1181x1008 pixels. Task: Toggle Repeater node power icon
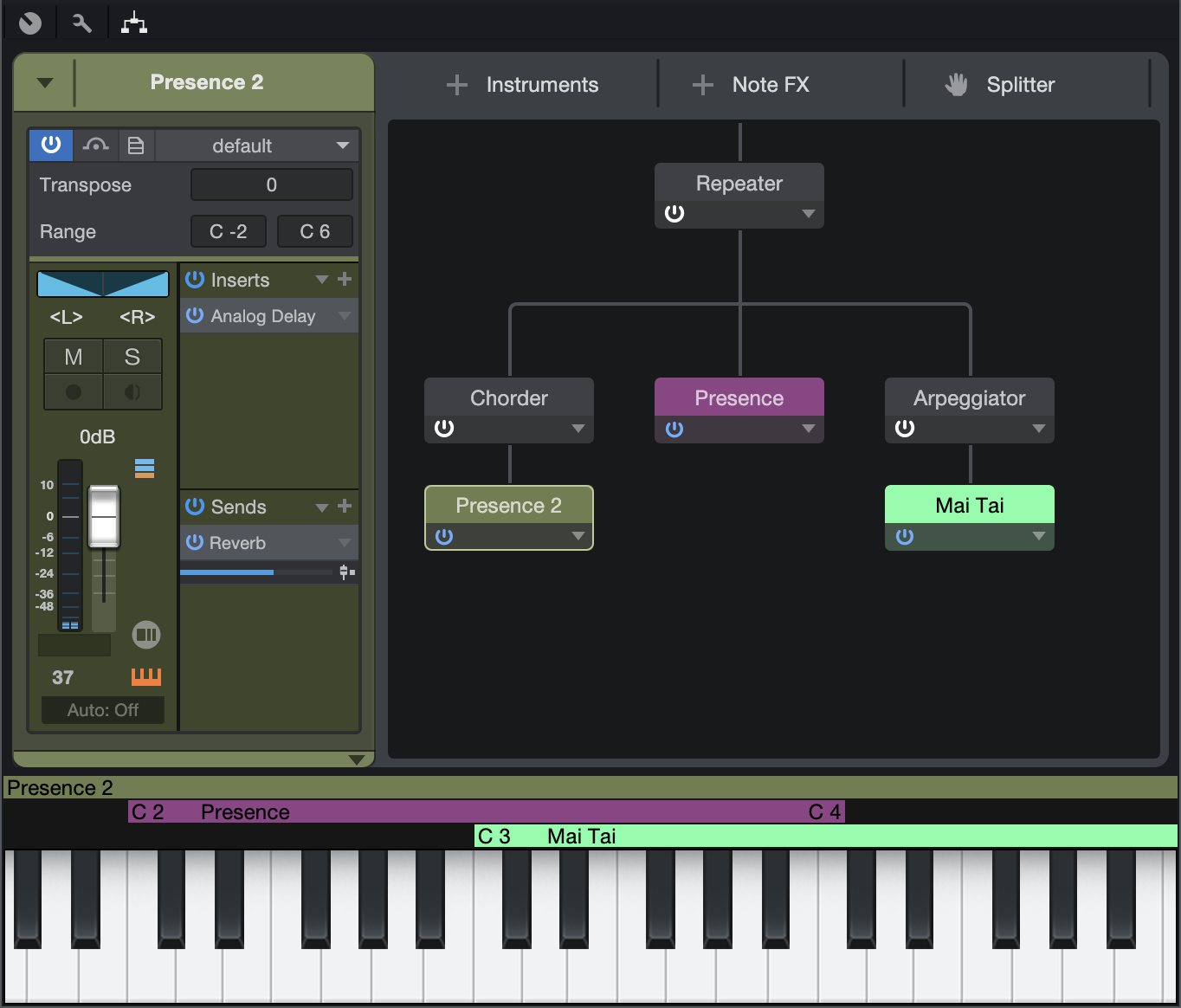pos(674,213)
